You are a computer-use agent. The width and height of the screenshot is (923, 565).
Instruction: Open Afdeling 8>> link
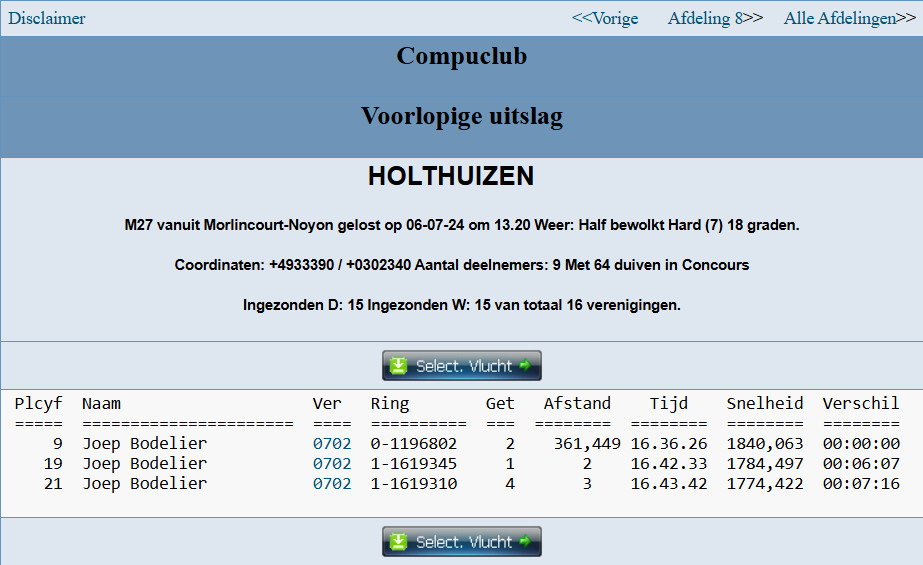pos(715,18)
